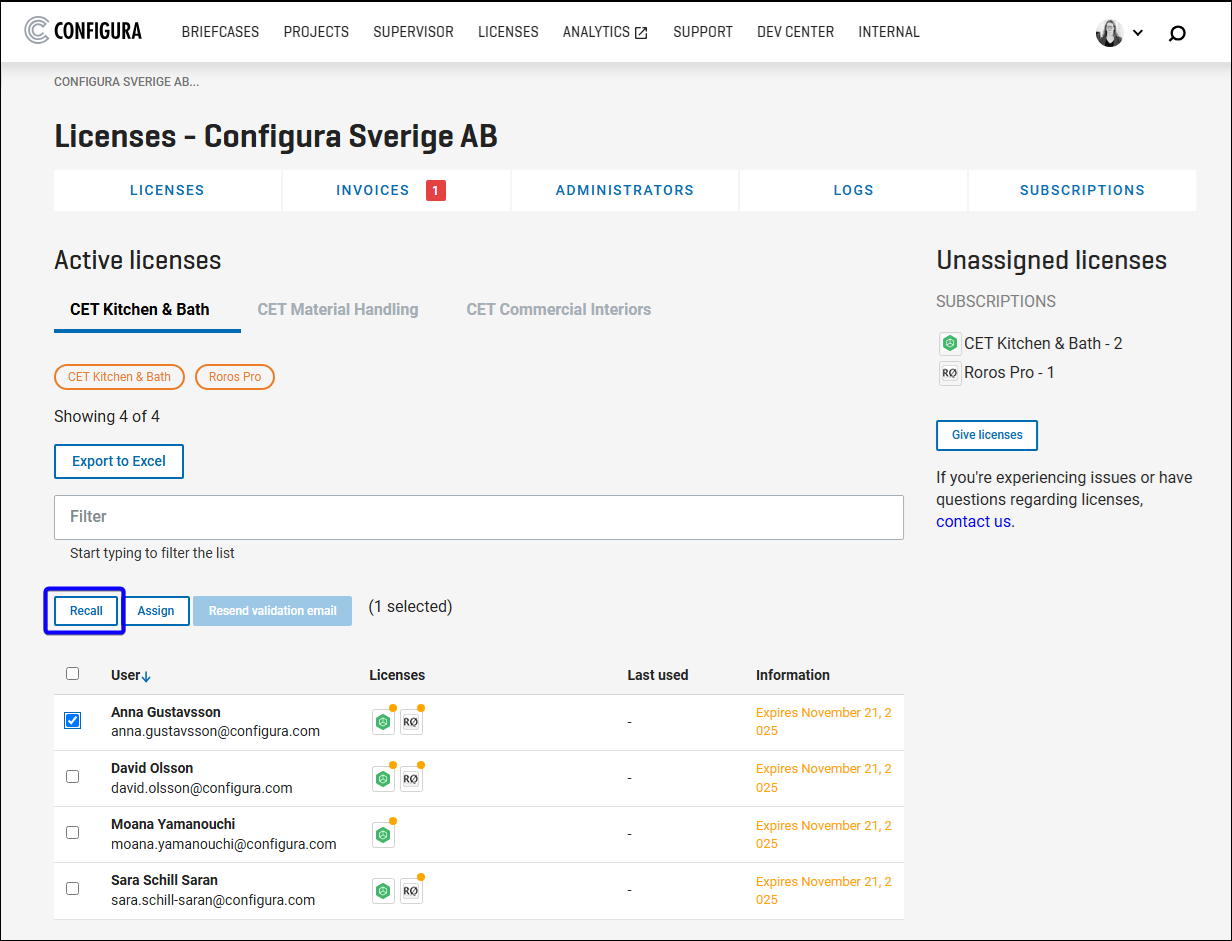Click Sara Schill Saran's CET Kitchen & Bath license icon
The height and width of the screenshot is (941, 1232).
(x=383, y=890)
